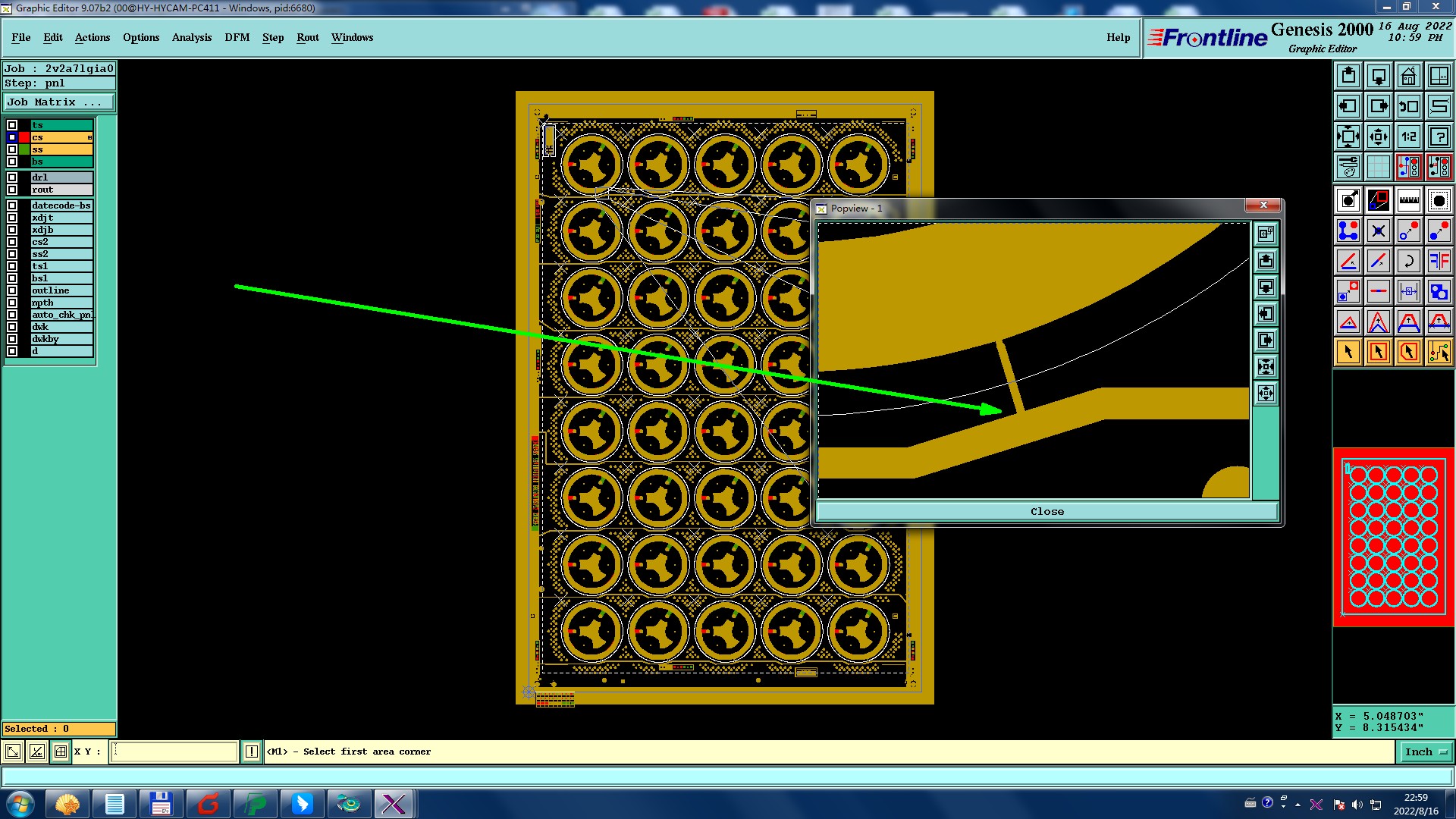Toggle the ts layer checkbox
1456x819 pixels.
[12, 125]
